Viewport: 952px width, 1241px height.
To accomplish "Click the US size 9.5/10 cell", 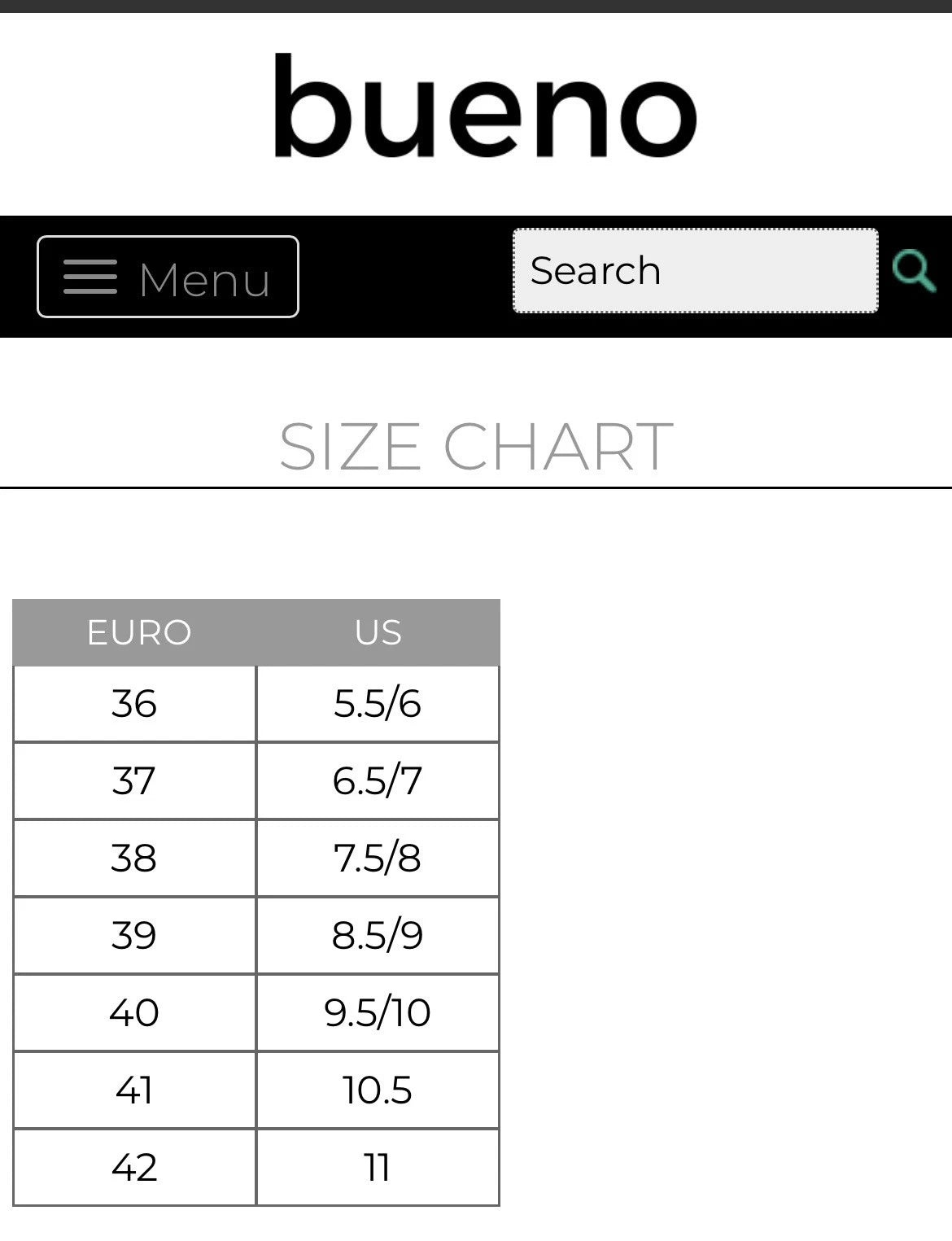I will pos(378,1012).
